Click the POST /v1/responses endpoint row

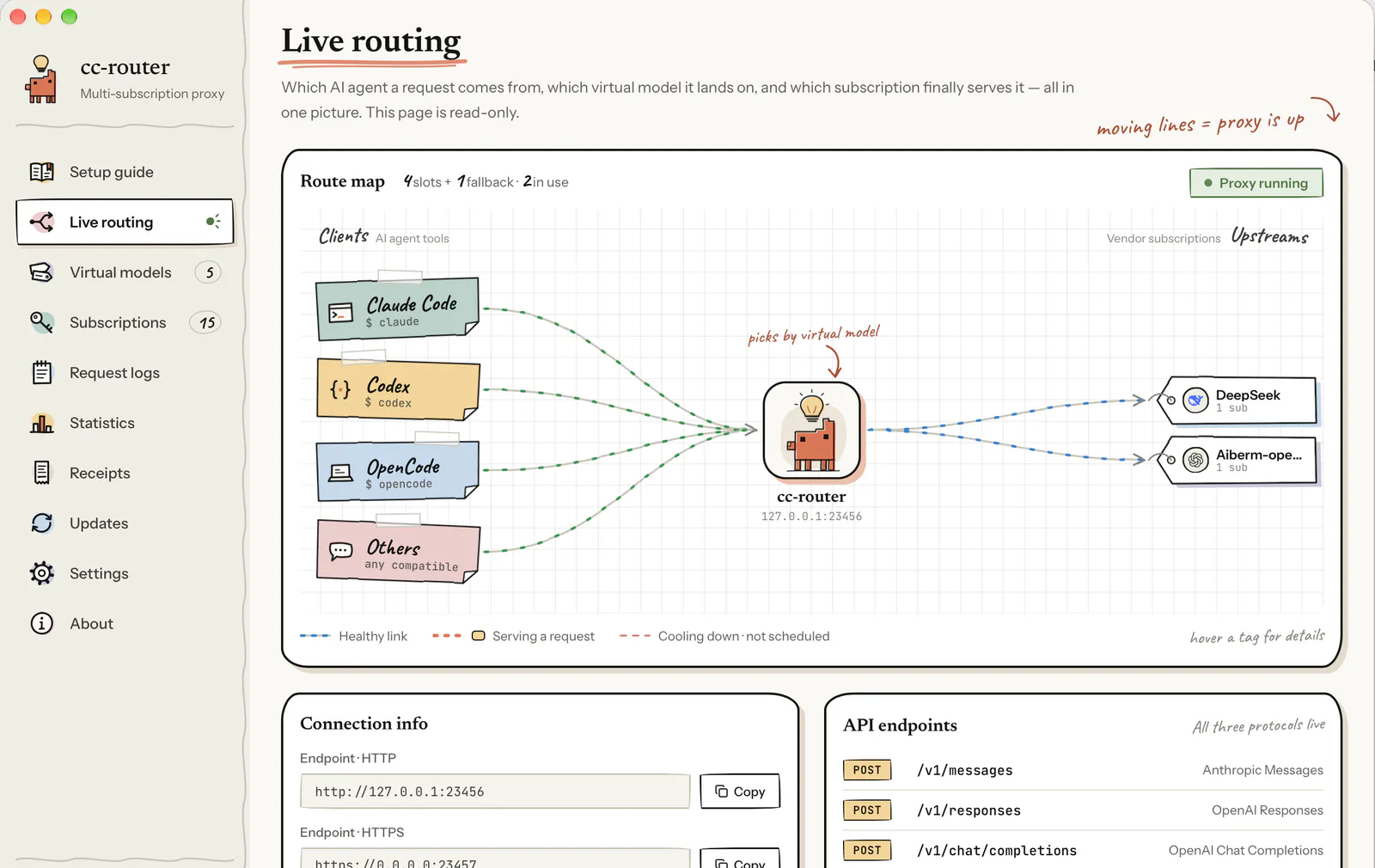pos(1083,810)
